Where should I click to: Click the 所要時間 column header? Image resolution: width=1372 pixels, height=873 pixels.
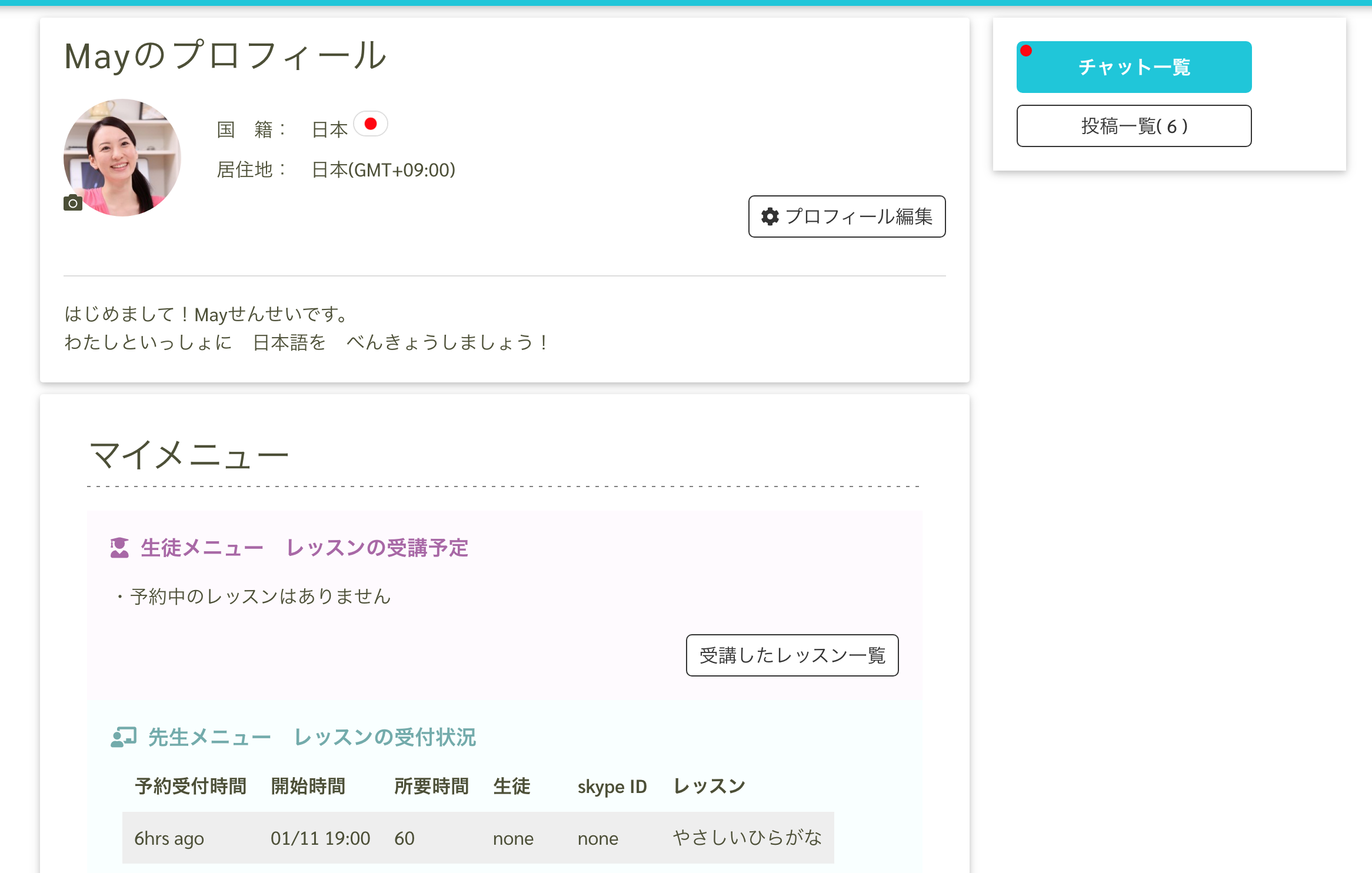tap(431, 787)
